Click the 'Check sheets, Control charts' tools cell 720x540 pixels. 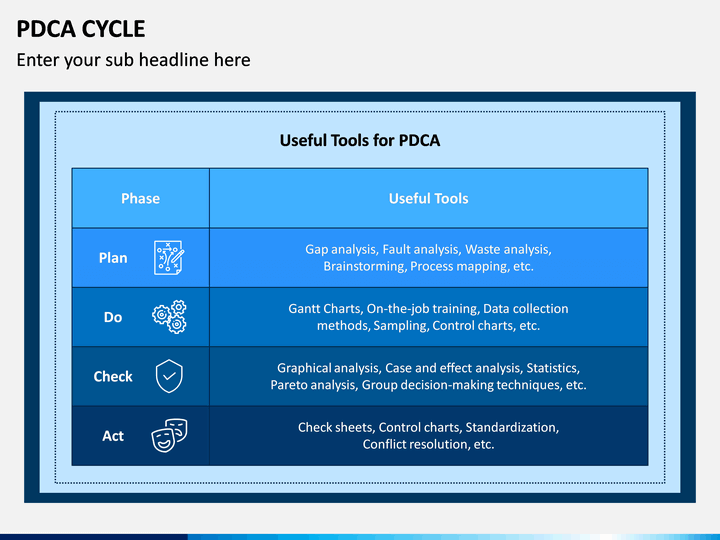428,435
